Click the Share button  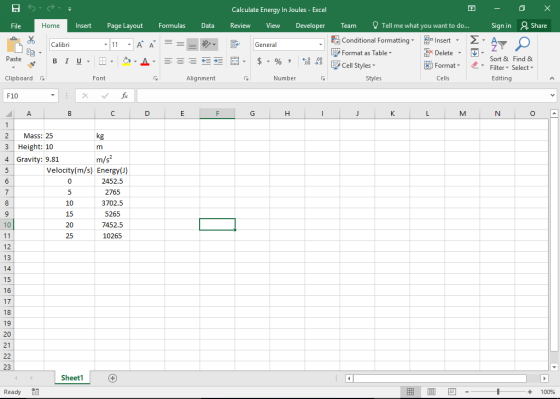point(534,26)
